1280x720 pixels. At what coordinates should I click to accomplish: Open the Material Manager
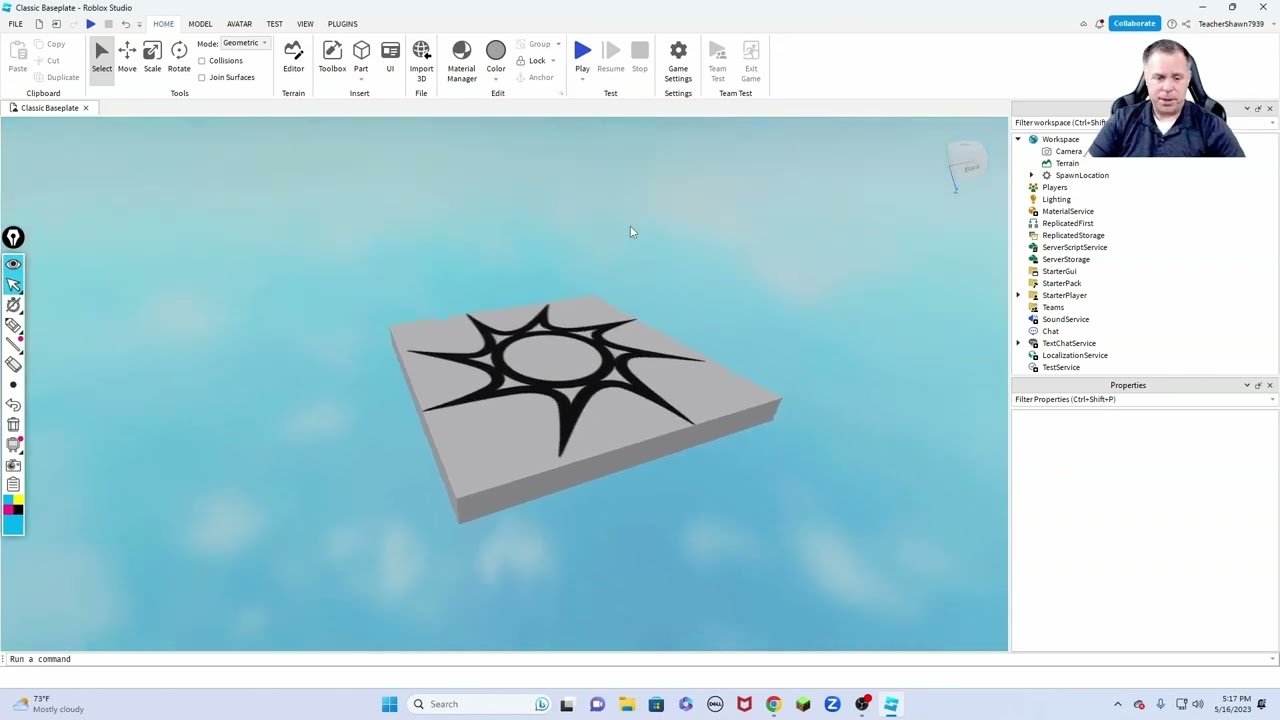[461, 61]
